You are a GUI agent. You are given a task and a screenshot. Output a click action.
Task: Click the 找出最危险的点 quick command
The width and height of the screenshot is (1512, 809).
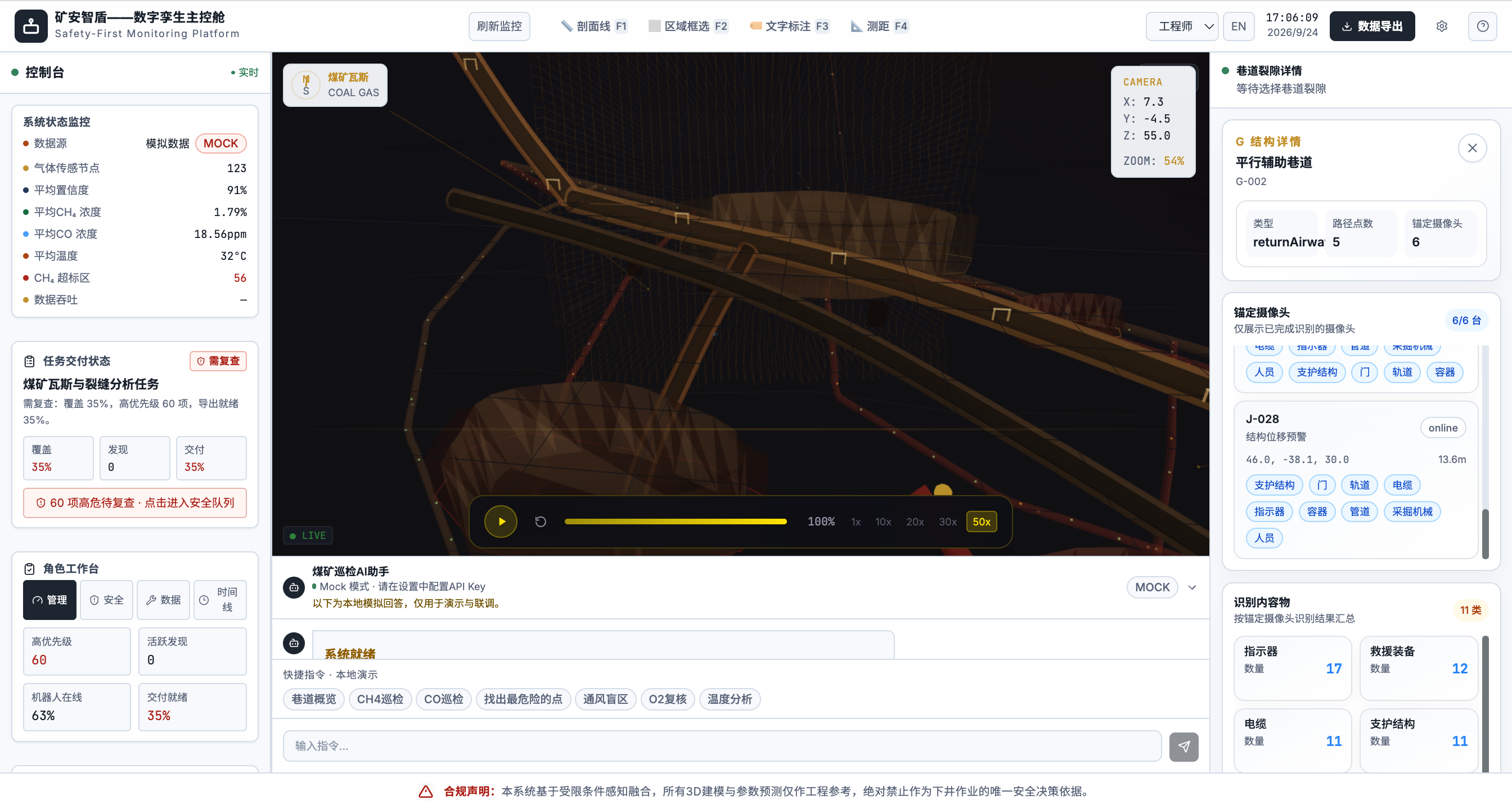pos(523,699)
